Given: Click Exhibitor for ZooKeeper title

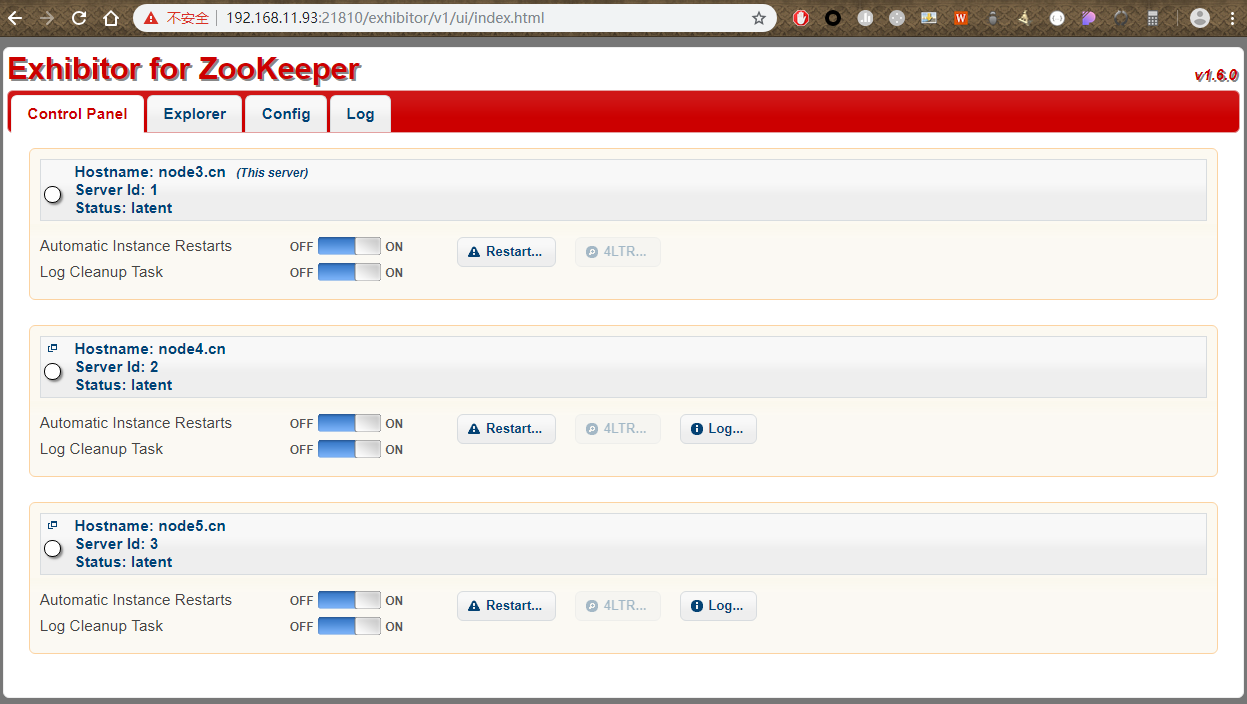Looking at the screenshot, I should click(x=184, y=69).
